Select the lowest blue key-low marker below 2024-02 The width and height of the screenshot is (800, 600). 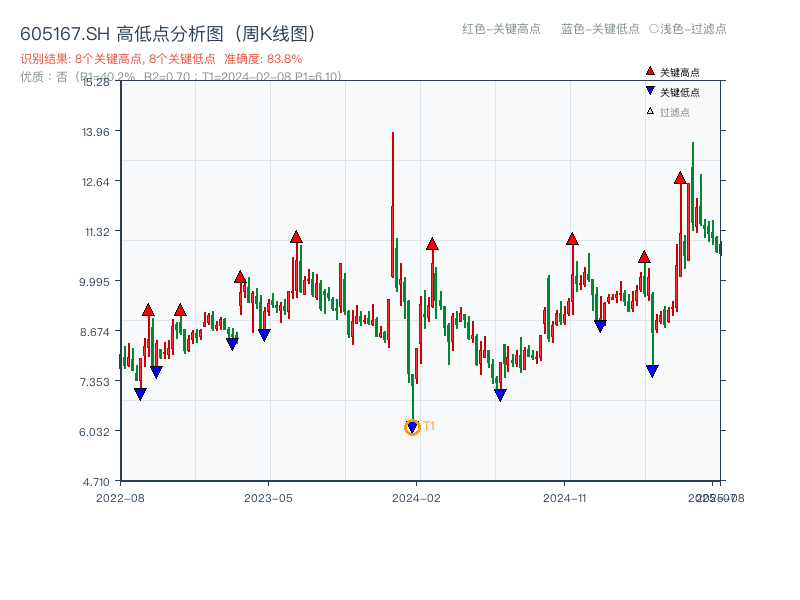point(414,428)
